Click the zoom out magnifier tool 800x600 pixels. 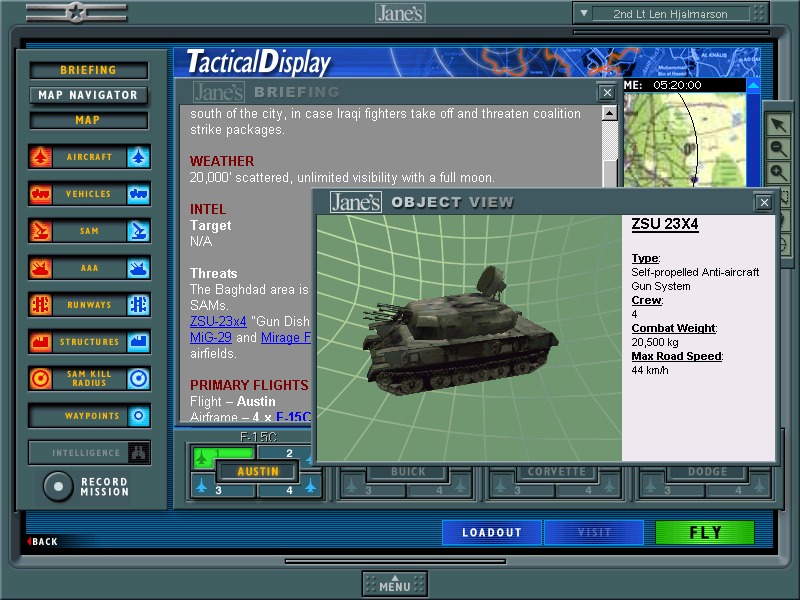point(779,148)
